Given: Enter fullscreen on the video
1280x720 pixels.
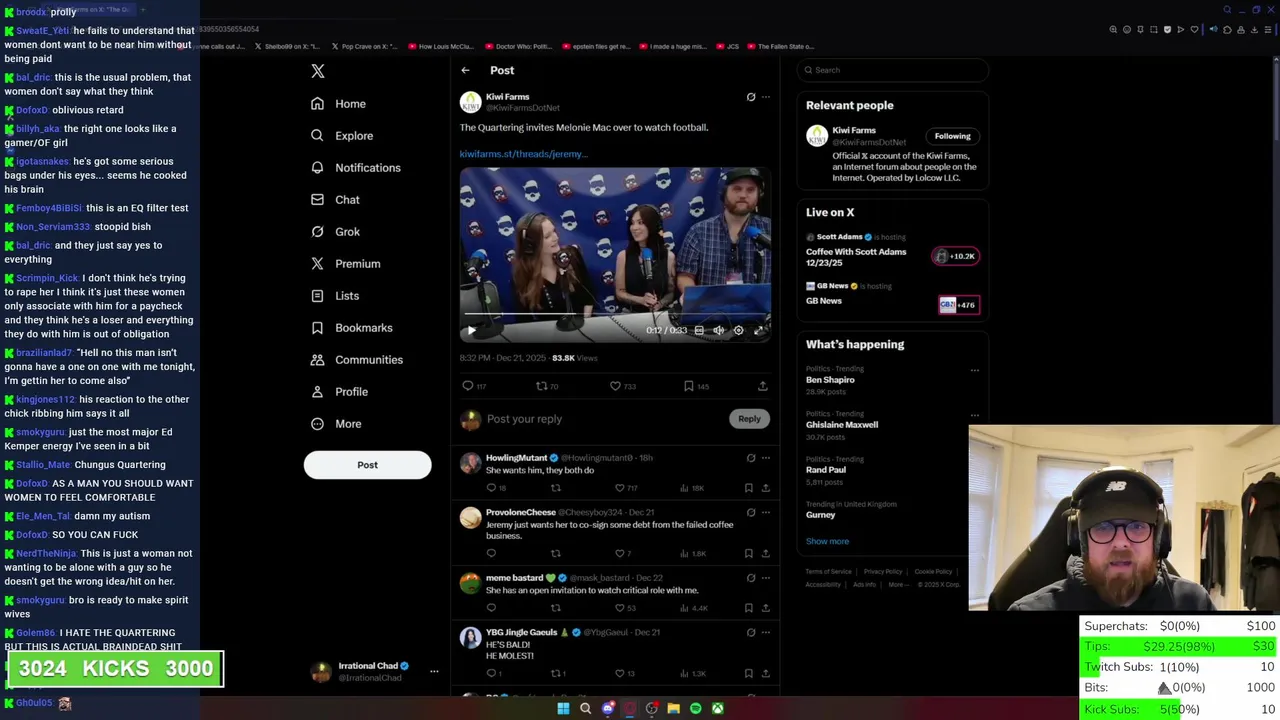Looking at the screenshot, I should [x=758, y=330].
